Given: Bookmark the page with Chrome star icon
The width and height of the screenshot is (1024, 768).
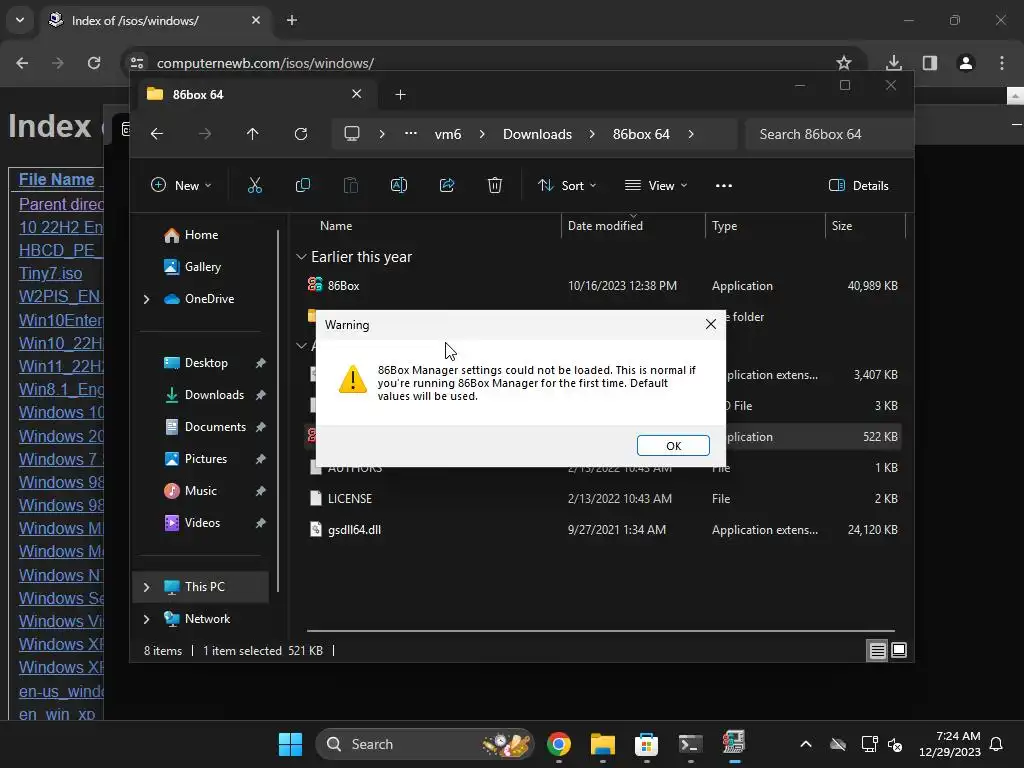Looking at the screenshot, I should [844, 63].
